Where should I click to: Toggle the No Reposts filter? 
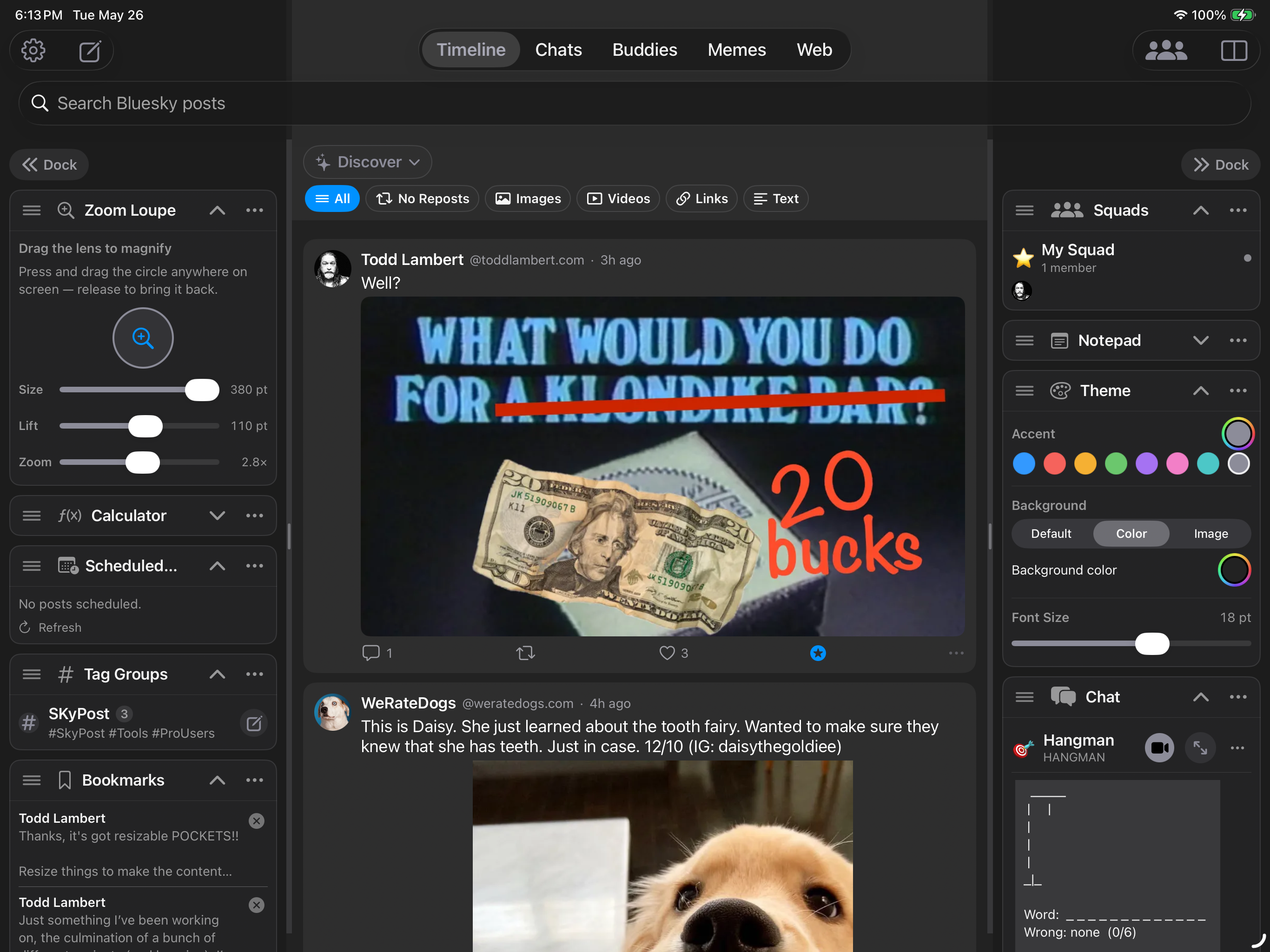422,198
